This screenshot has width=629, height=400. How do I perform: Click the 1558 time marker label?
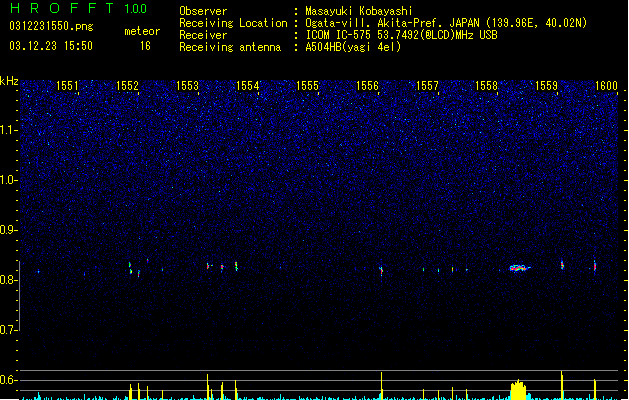(486, 86)
